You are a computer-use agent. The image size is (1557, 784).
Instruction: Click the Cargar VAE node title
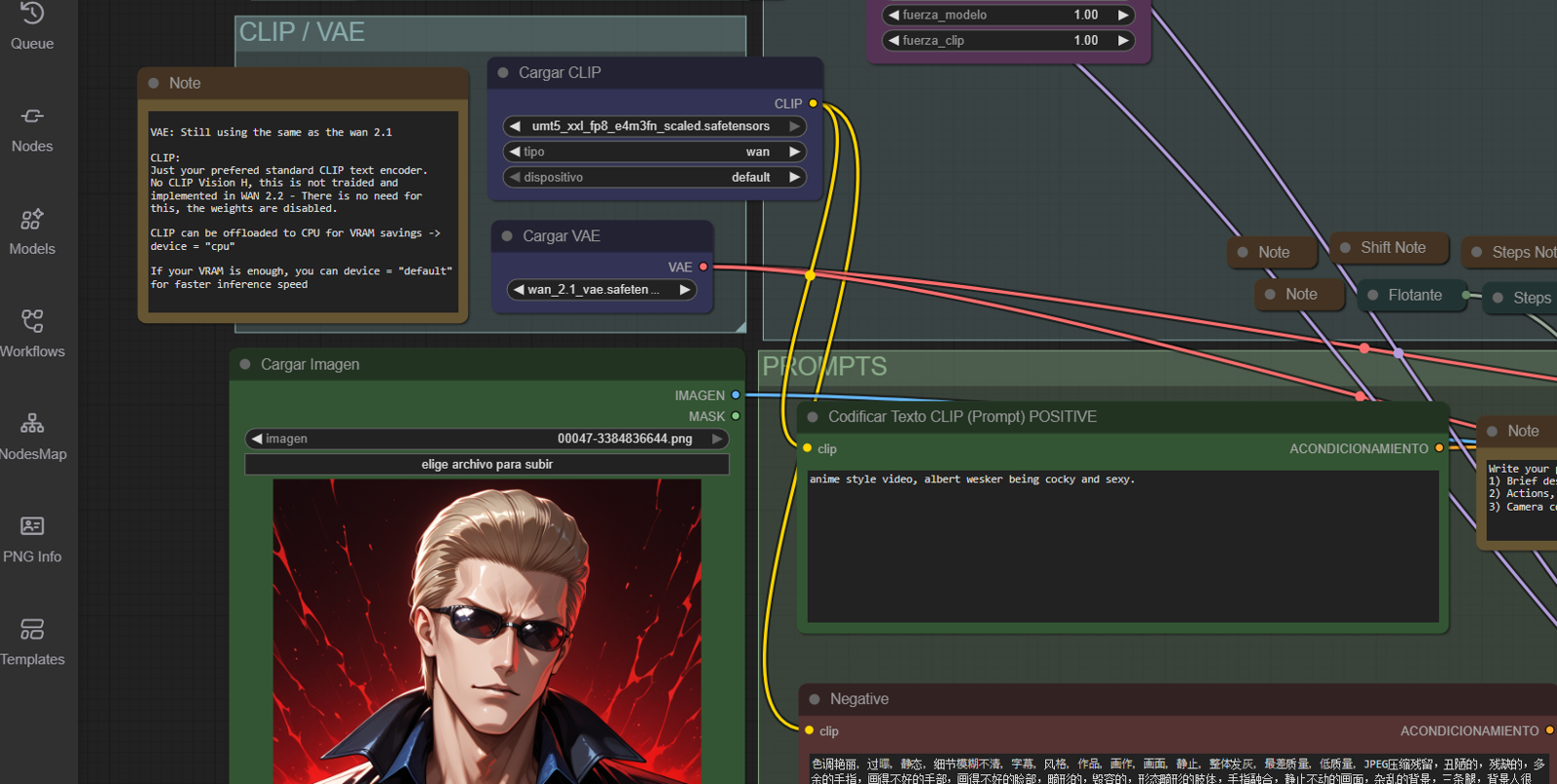[x=561, y=236]
